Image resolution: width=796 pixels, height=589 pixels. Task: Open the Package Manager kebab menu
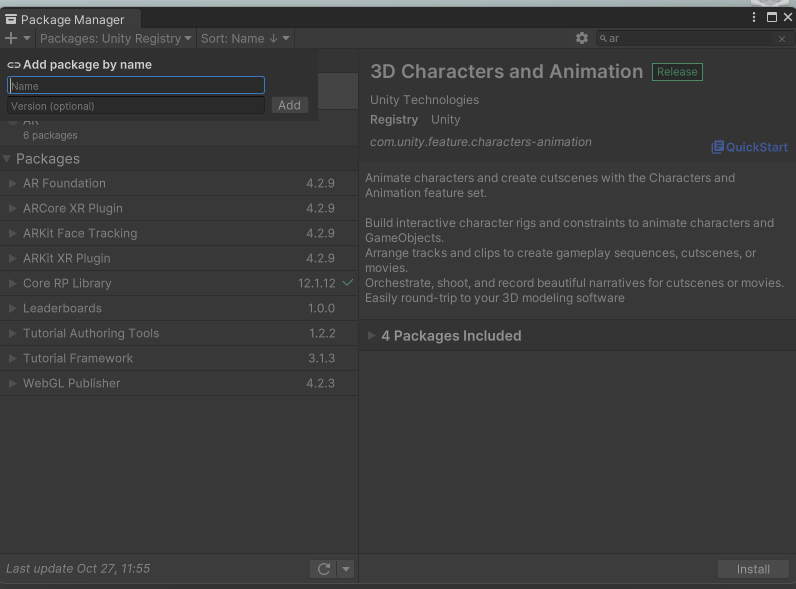(754, 17)
